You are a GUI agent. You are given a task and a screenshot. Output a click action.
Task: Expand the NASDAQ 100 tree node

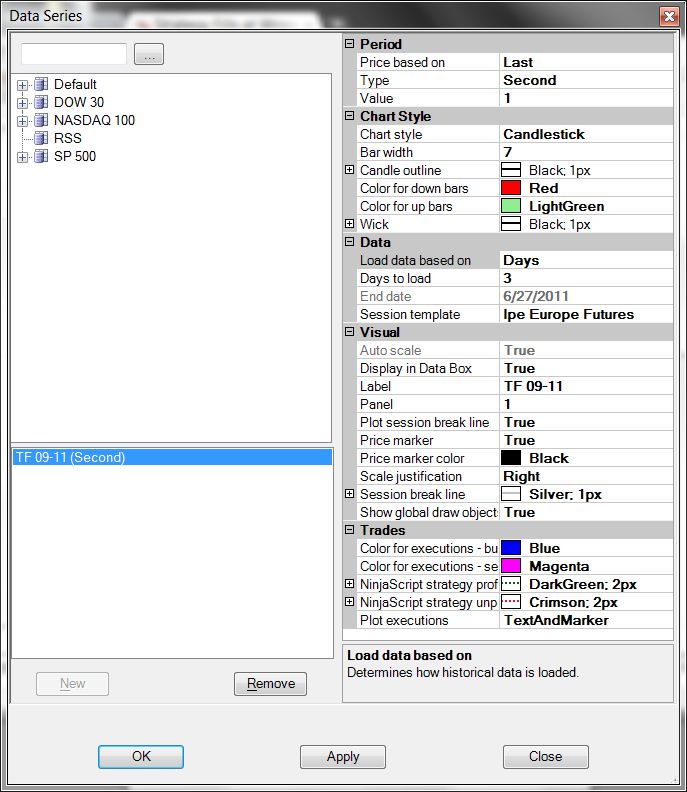click(x=22, y=121)
